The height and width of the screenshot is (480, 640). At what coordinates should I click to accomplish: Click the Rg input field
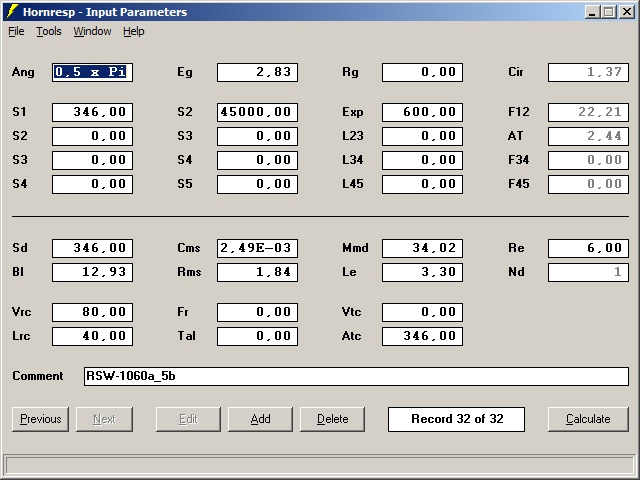[422, 72]
